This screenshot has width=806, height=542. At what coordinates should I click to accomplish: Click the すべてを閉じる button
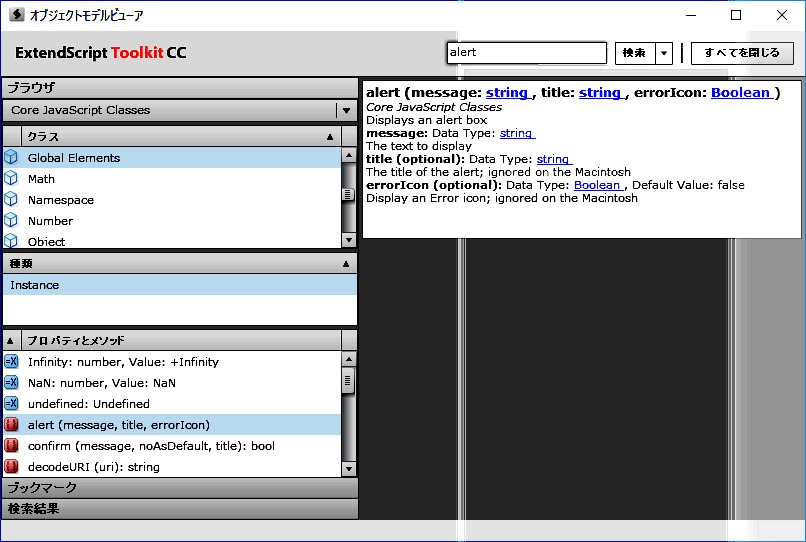pyautogui.click(x=742, y=53)
